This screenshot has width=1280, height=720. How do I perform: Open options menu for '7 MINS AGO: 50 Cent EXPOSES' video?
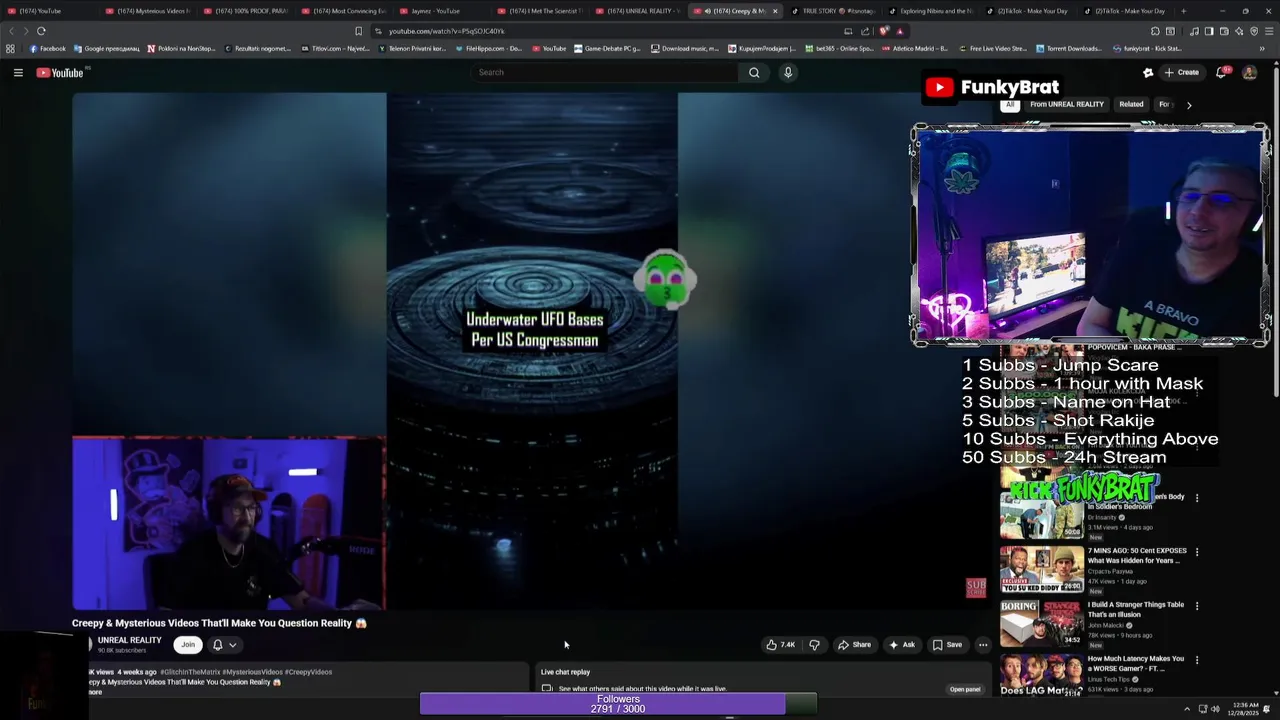[x=1197, y=551]
